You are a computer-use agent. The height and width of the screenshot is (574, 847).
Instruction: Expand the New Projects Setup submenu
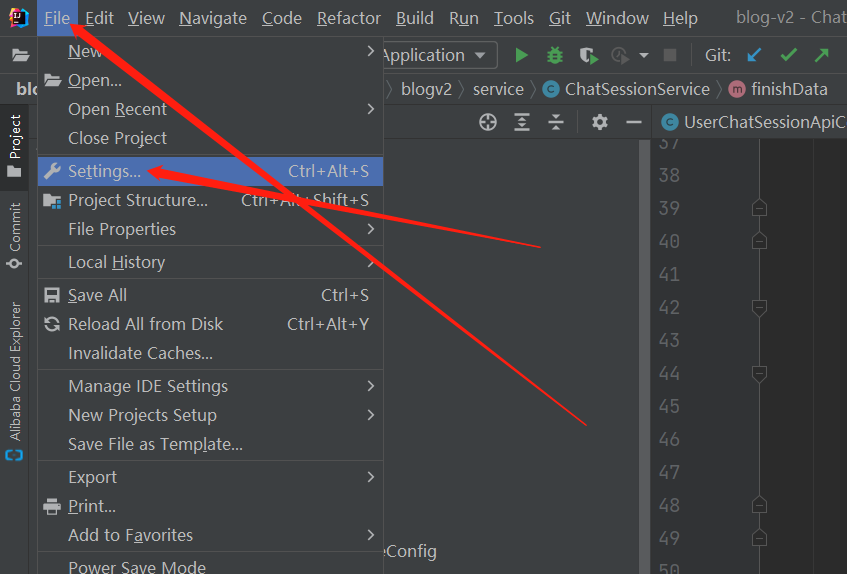211,415
